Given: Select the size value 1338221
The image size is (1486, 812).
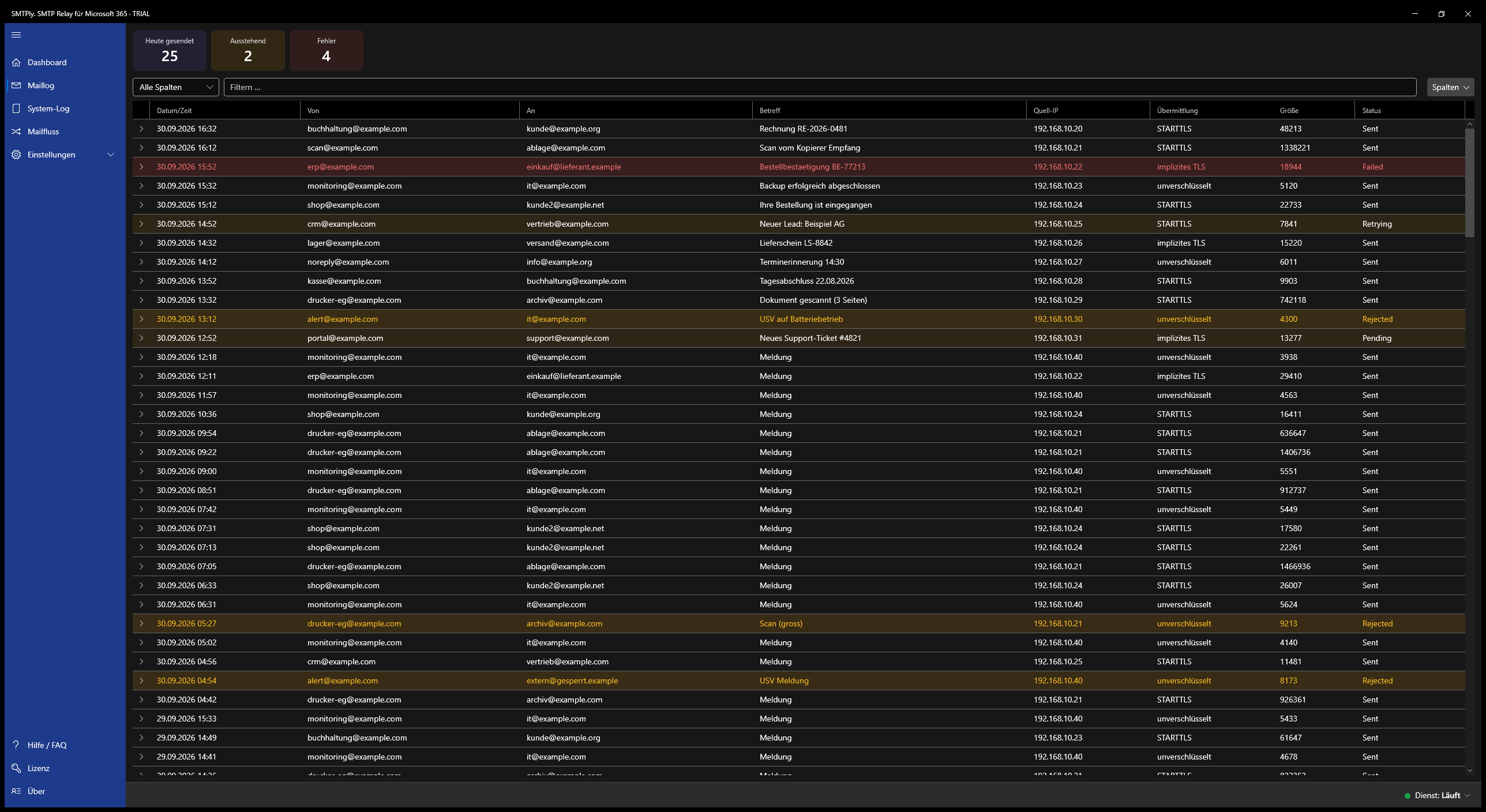Looking at the screenshot, I should (1295, 148).
